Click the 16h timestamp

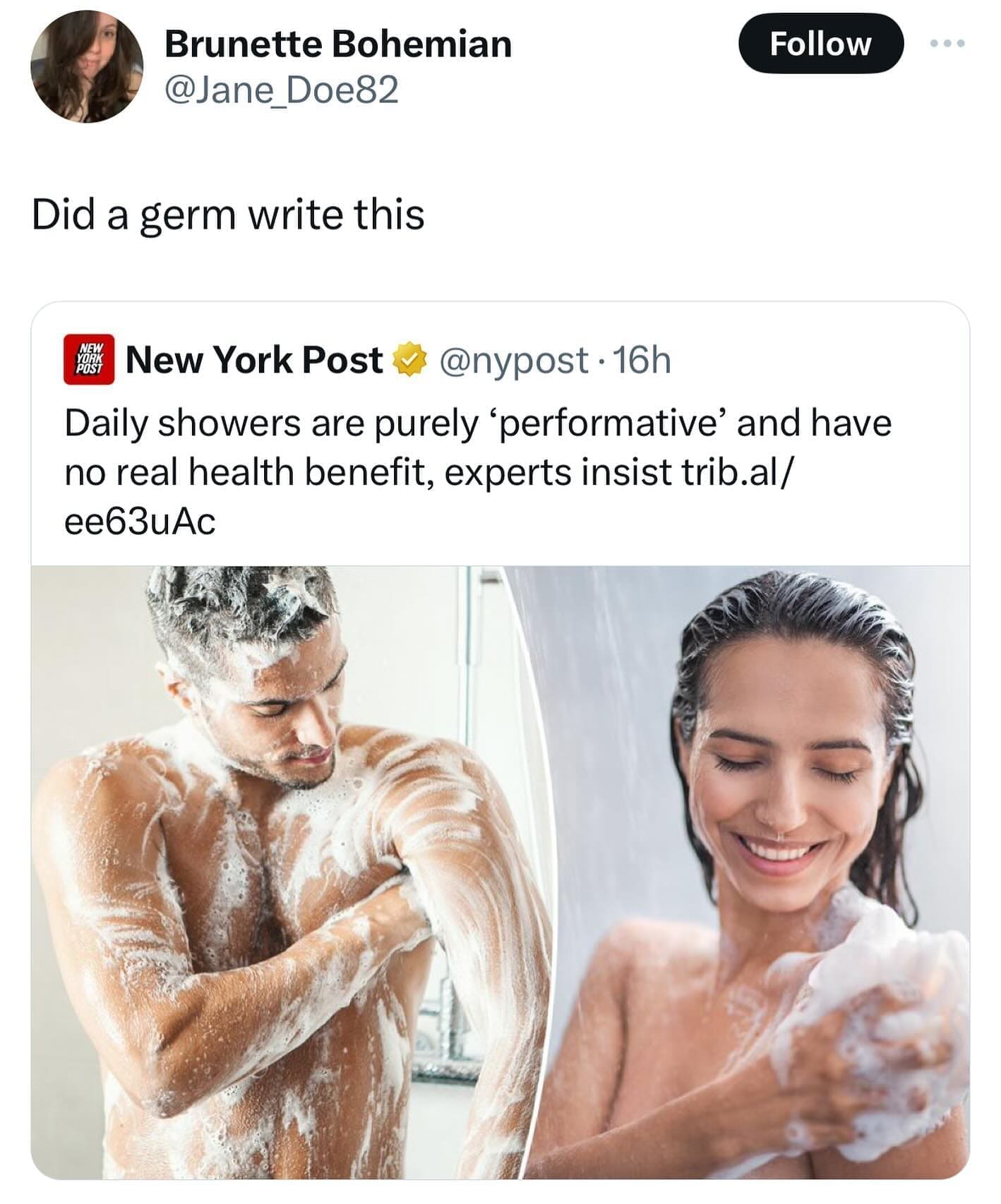tap(642, 361)
